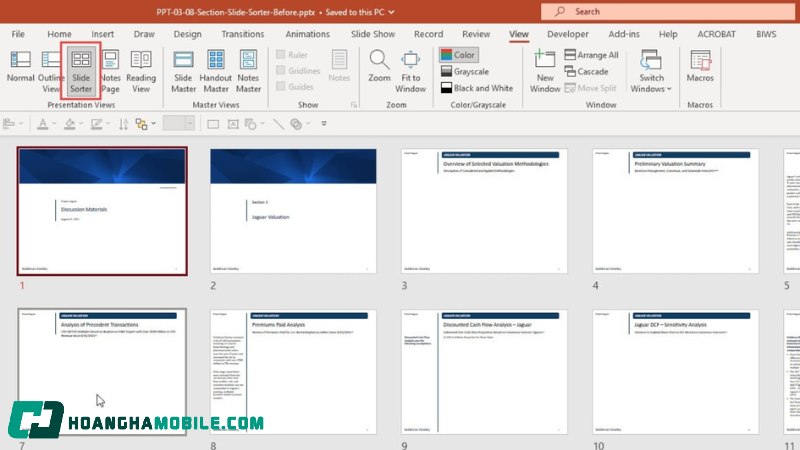Expand the shape outline dropdown arrow
Image resolution: width=800 pixels, height=450 pixels.
(x=107, y=123)
